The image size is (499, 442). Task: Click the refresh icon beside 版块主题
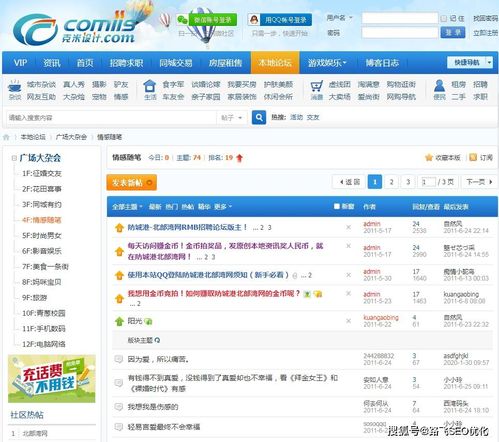tap(157, 340)
